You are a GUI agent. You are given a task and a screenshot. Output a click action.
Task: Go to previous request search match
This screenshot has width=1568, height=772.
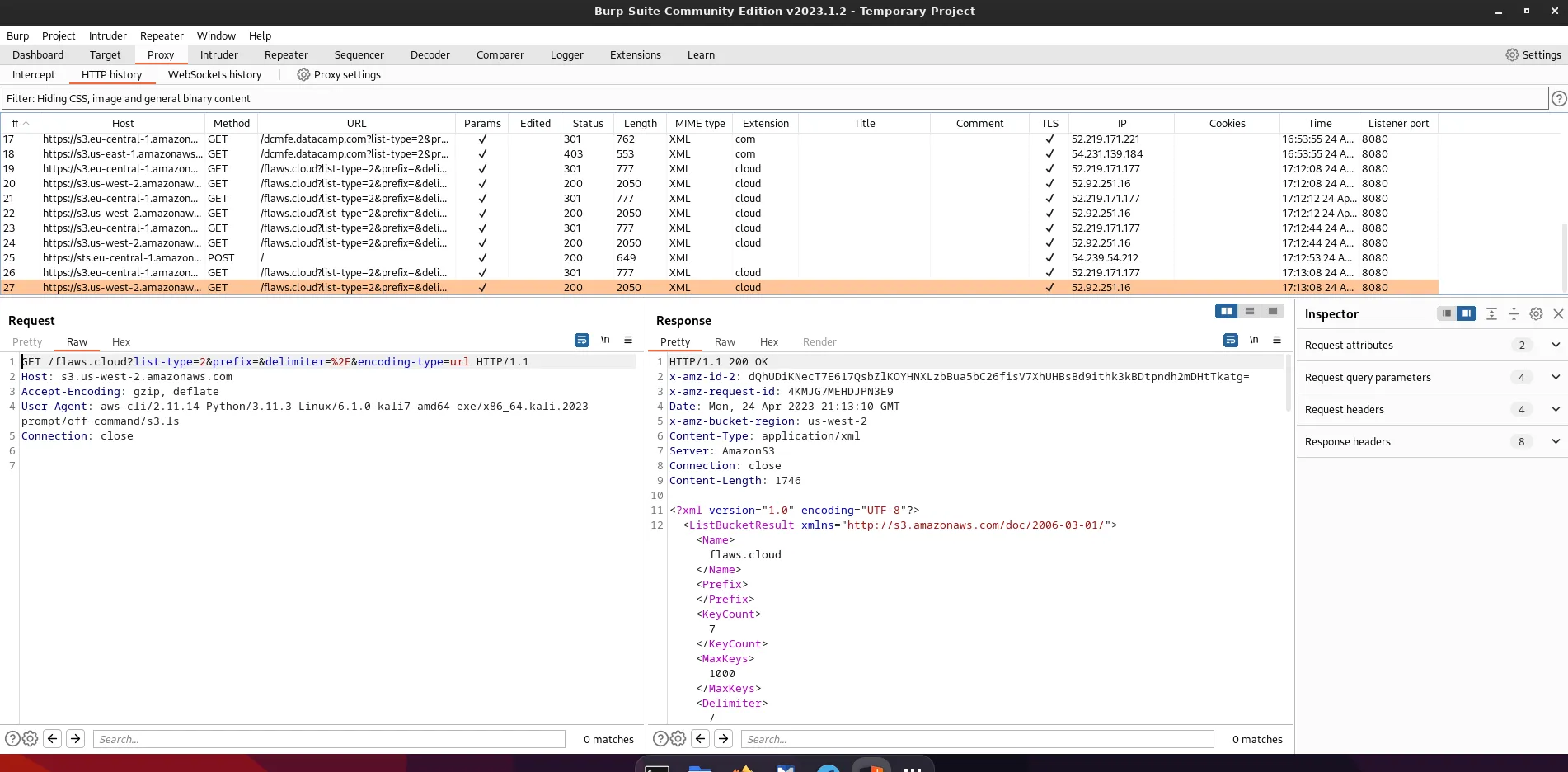click(x=53, y=739)
